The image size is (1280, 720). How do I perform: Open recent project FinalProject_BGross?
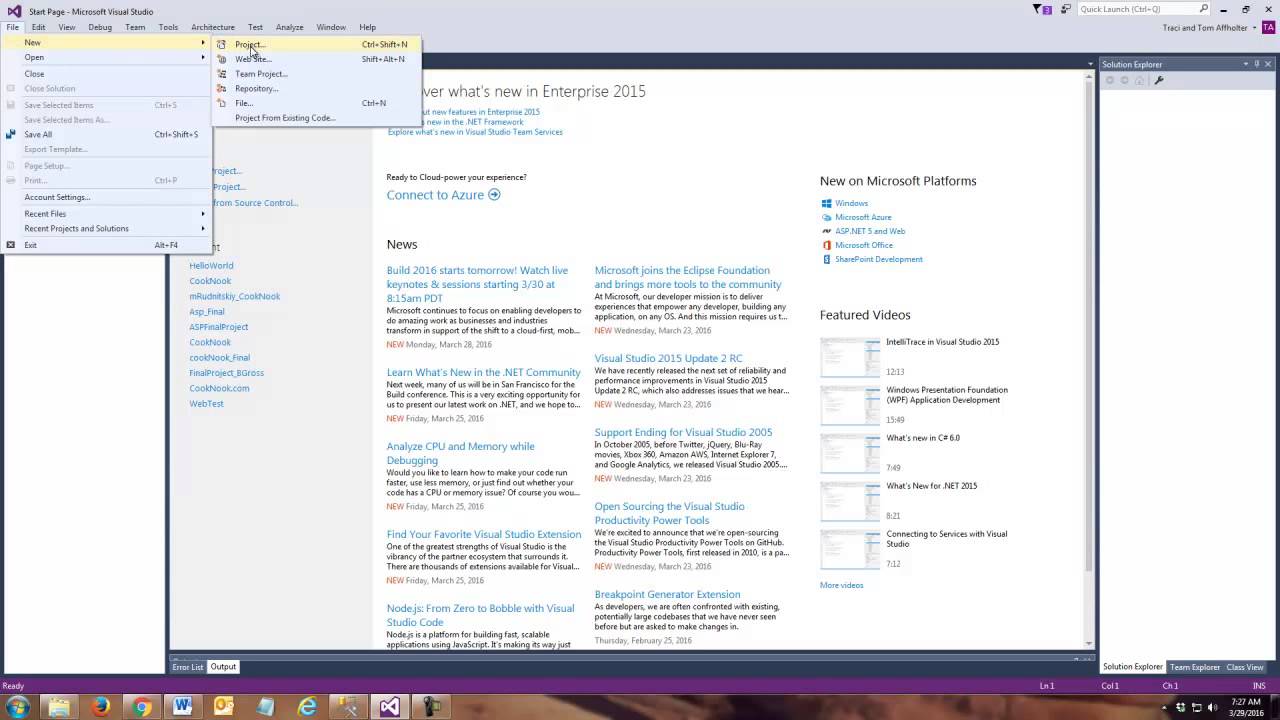[x=226, y=373]
